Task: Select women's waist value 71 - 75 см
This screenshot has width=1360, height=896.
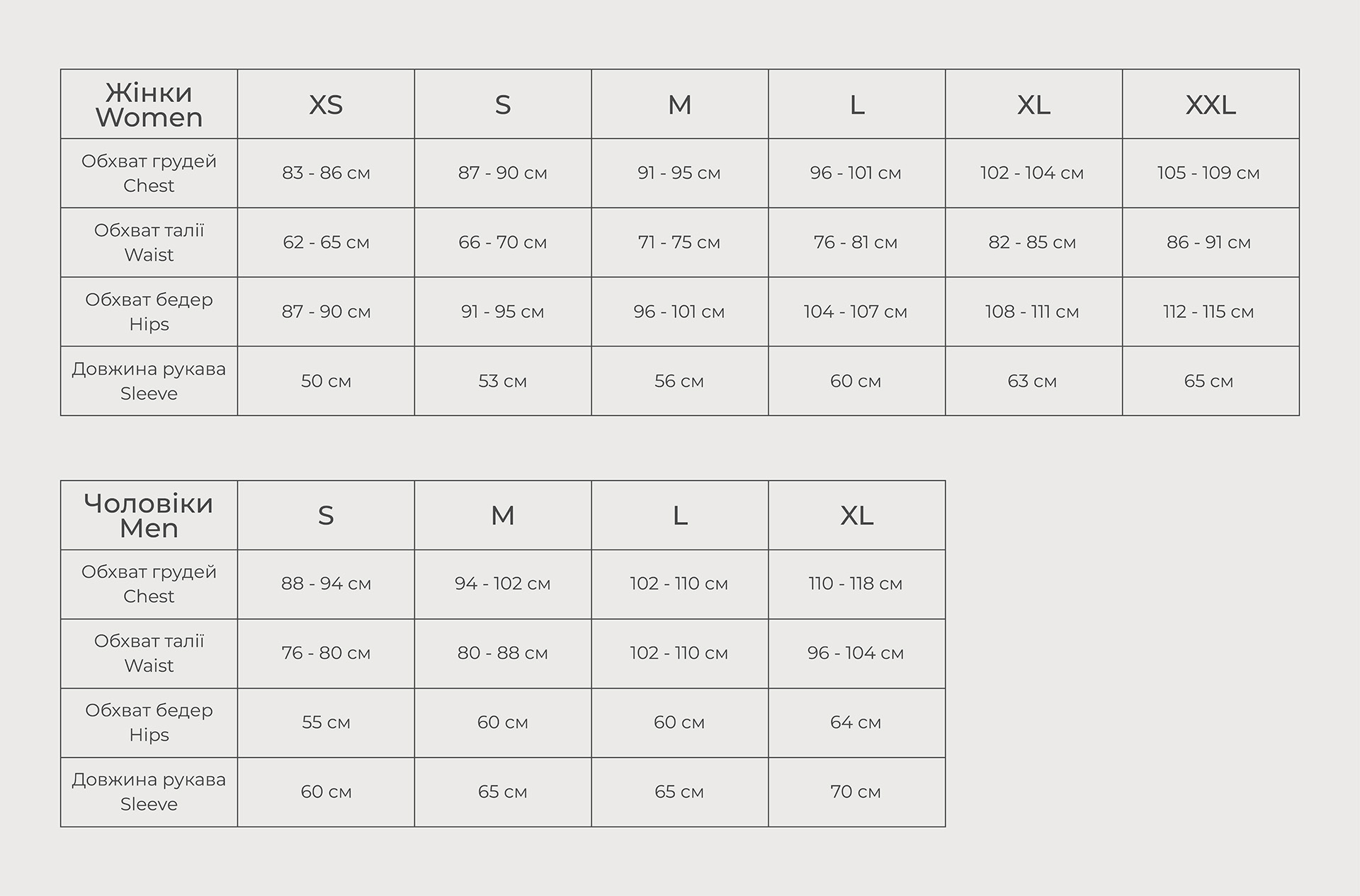Action: tap(679, 242)
